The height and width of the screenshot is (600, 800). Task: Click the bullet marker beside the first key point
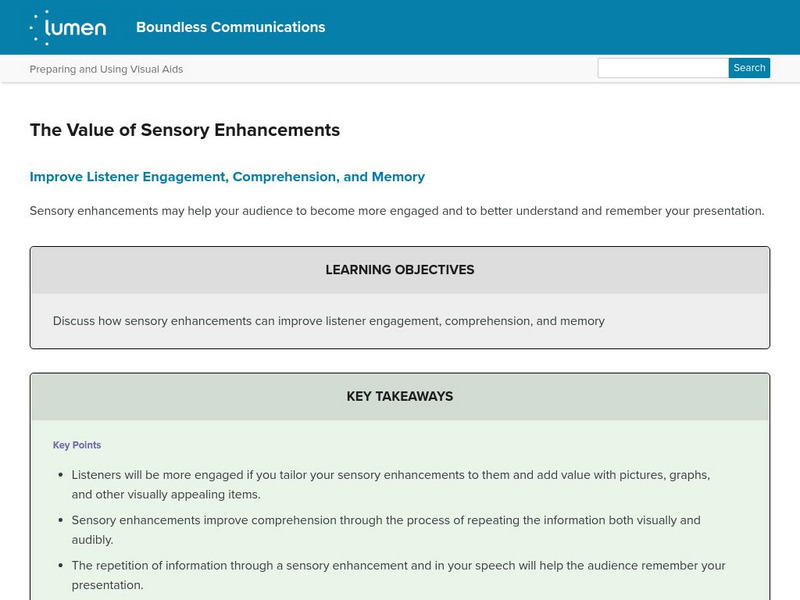pos(60,476)
